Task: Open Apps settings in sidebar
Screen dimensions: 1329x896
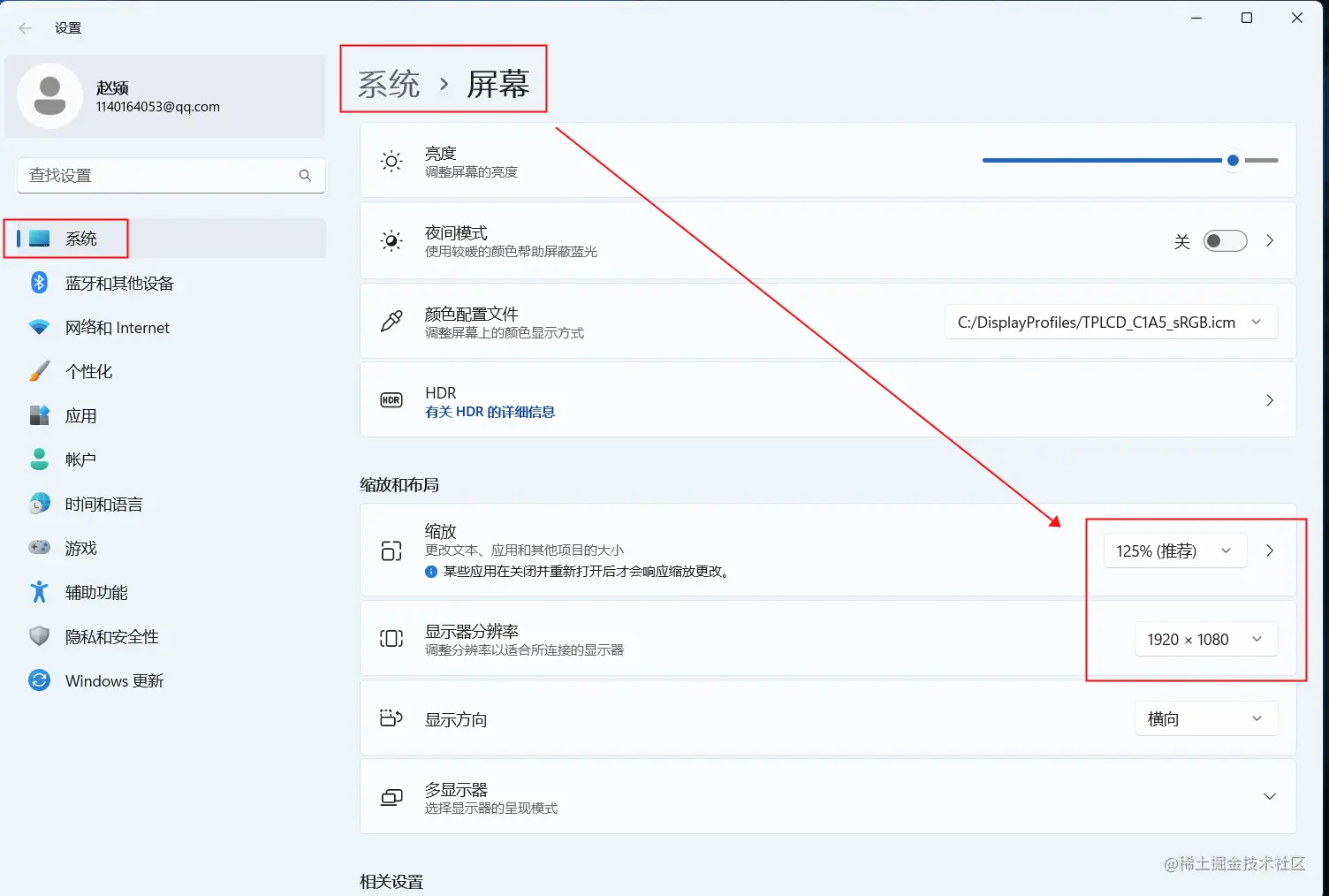Action: (x=80, y=415)
